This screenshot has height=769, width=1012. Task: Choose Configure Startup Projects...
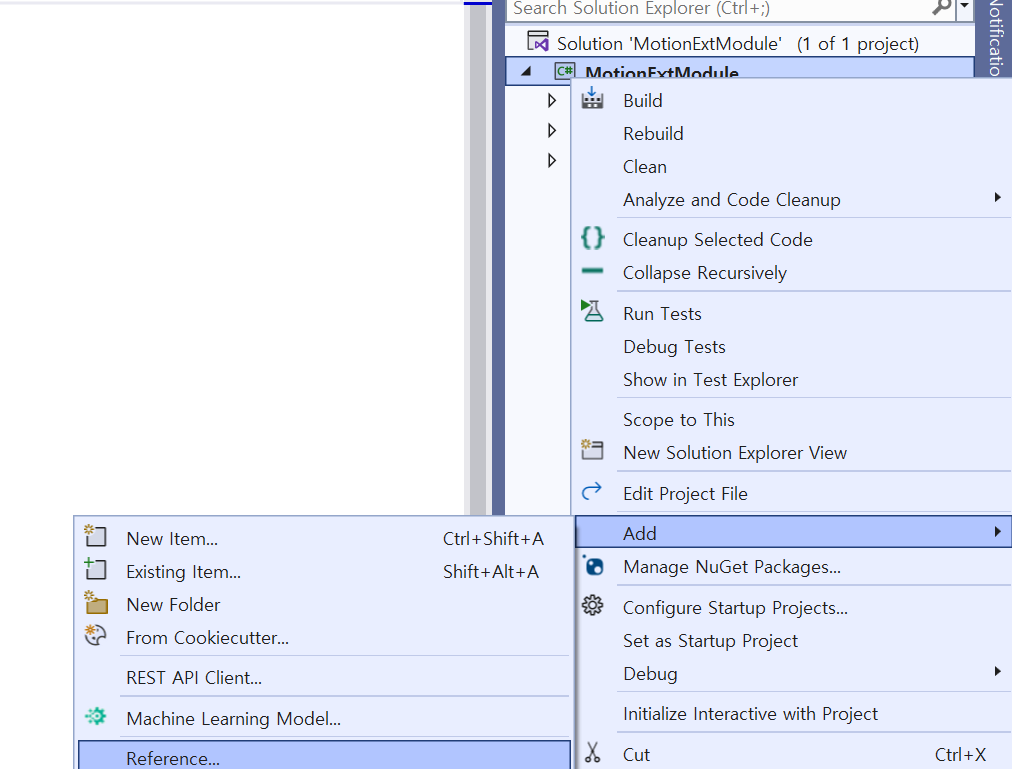point(793,608)
